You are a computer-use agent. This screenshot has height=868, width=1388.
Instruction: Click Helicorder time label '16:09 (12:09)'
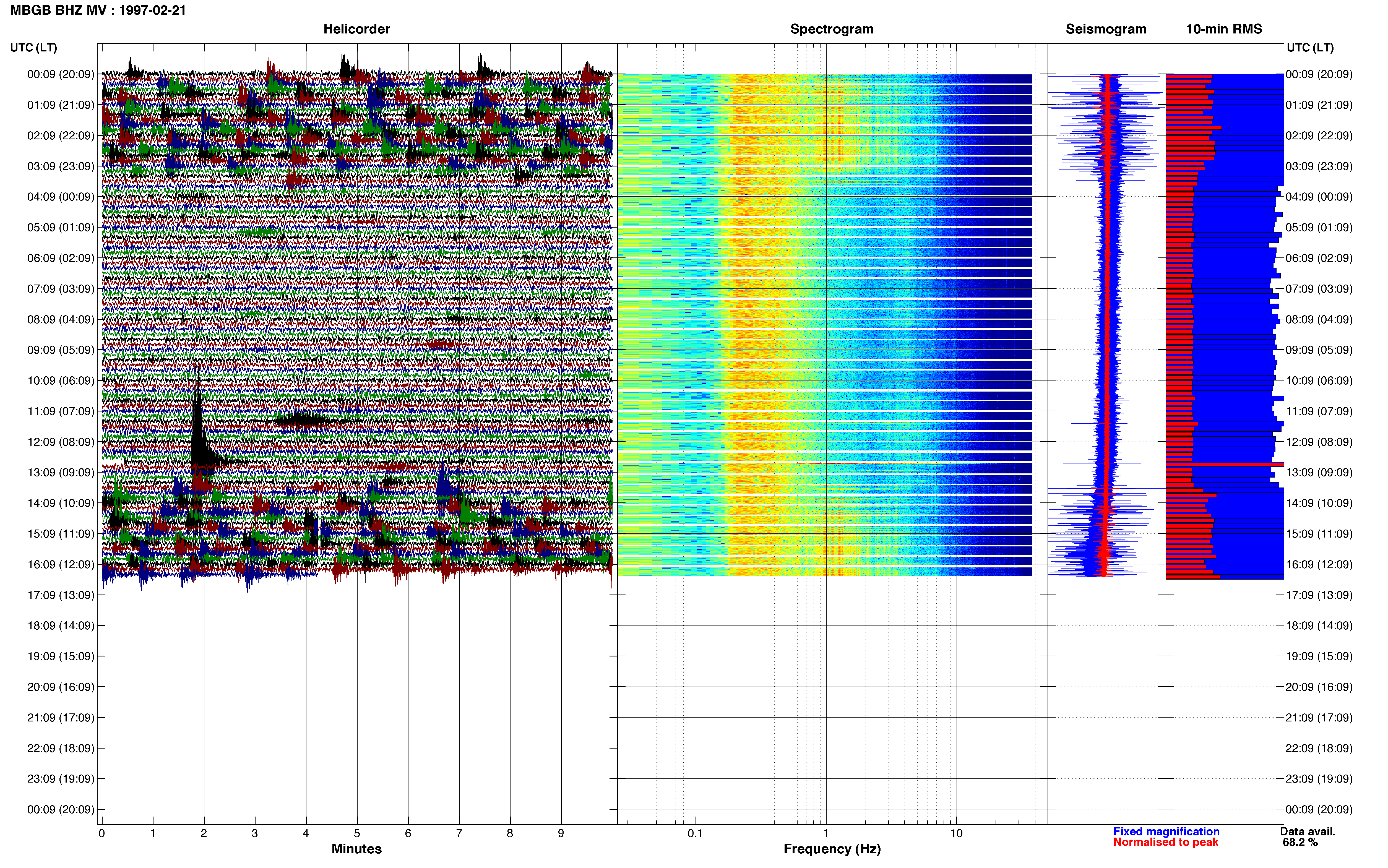61,564
